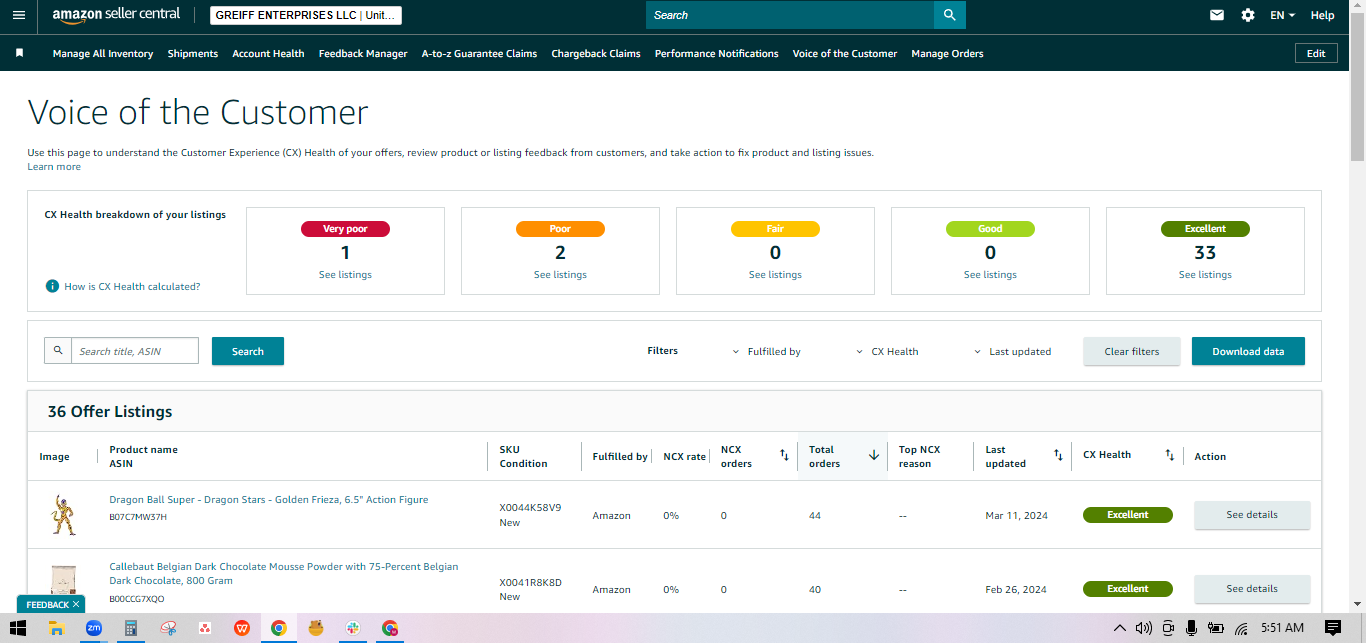Expand the CX Health filter dropdown
Image resolution: width=1366 pixels, height=643 pixels.
coord(887,351)
